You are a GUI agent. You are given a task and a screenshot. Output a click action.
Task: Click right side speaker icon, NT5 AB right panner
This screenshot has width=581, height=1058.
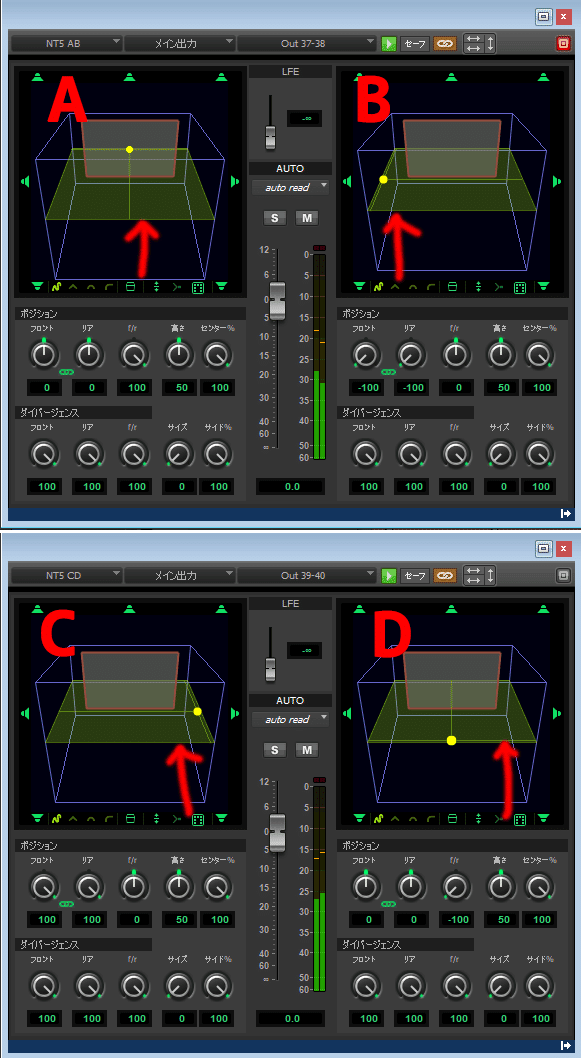[557, 182]
